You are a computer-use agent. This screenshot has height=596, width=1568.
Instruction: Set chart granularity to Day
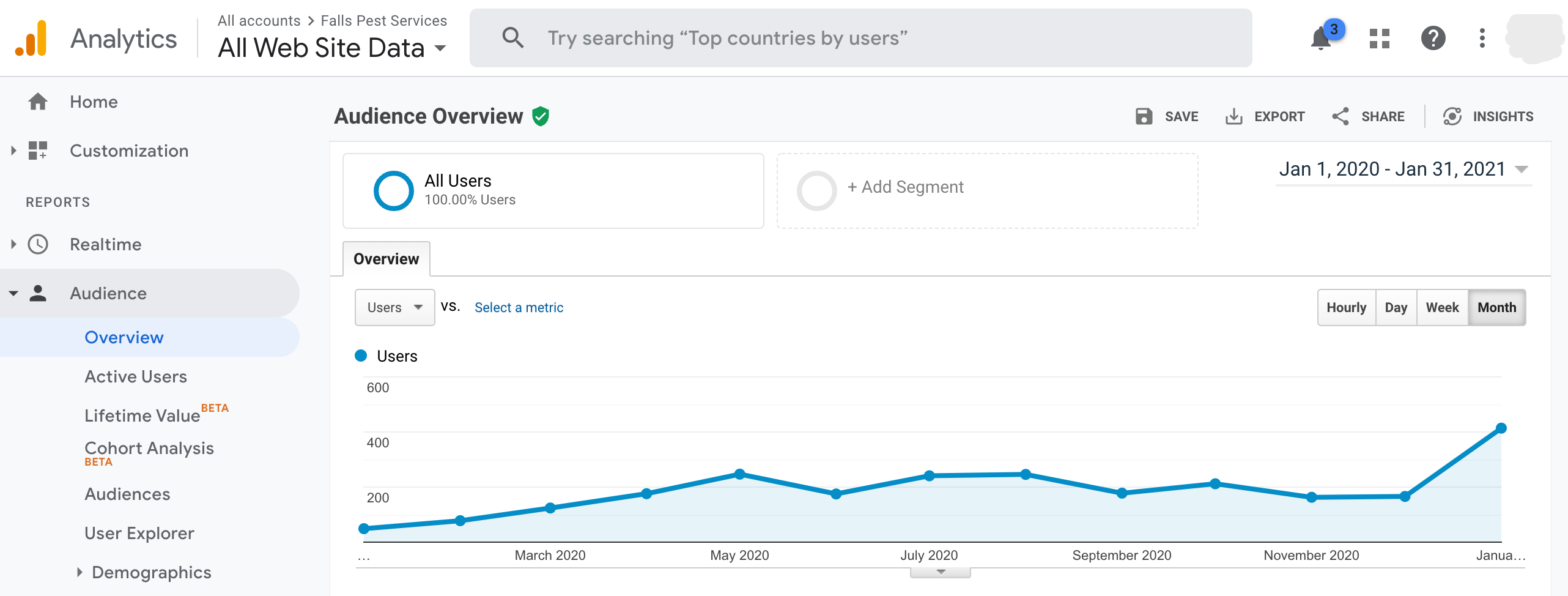(1396, 307)
